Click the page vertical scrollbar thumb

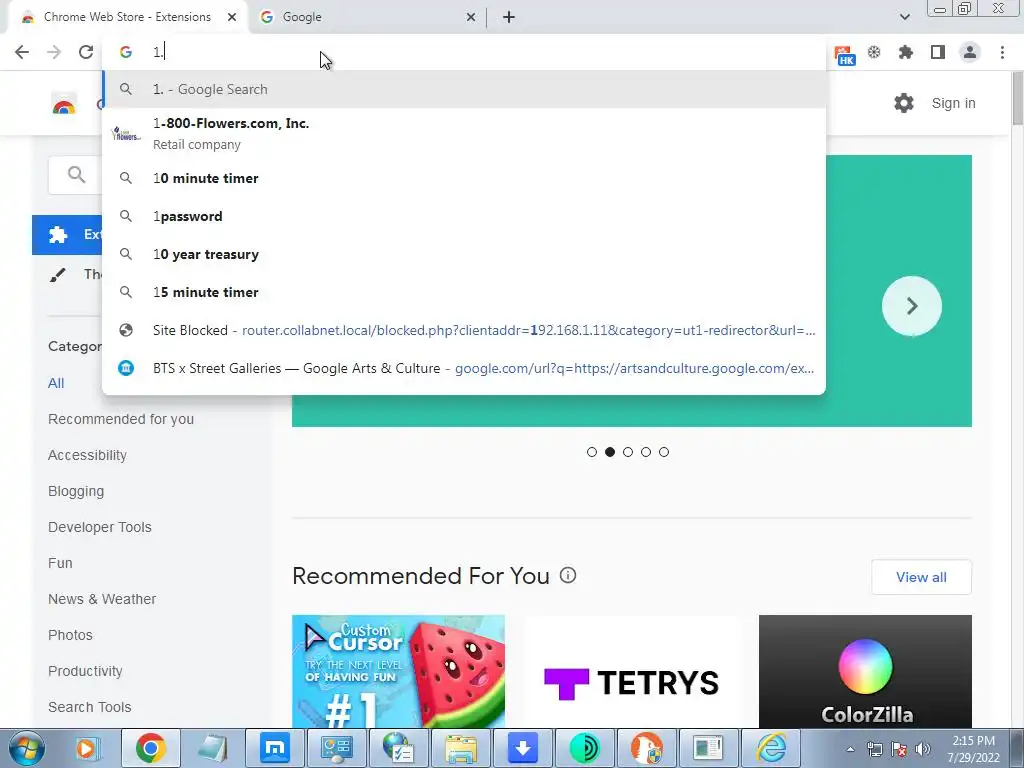coord(1017,99)
